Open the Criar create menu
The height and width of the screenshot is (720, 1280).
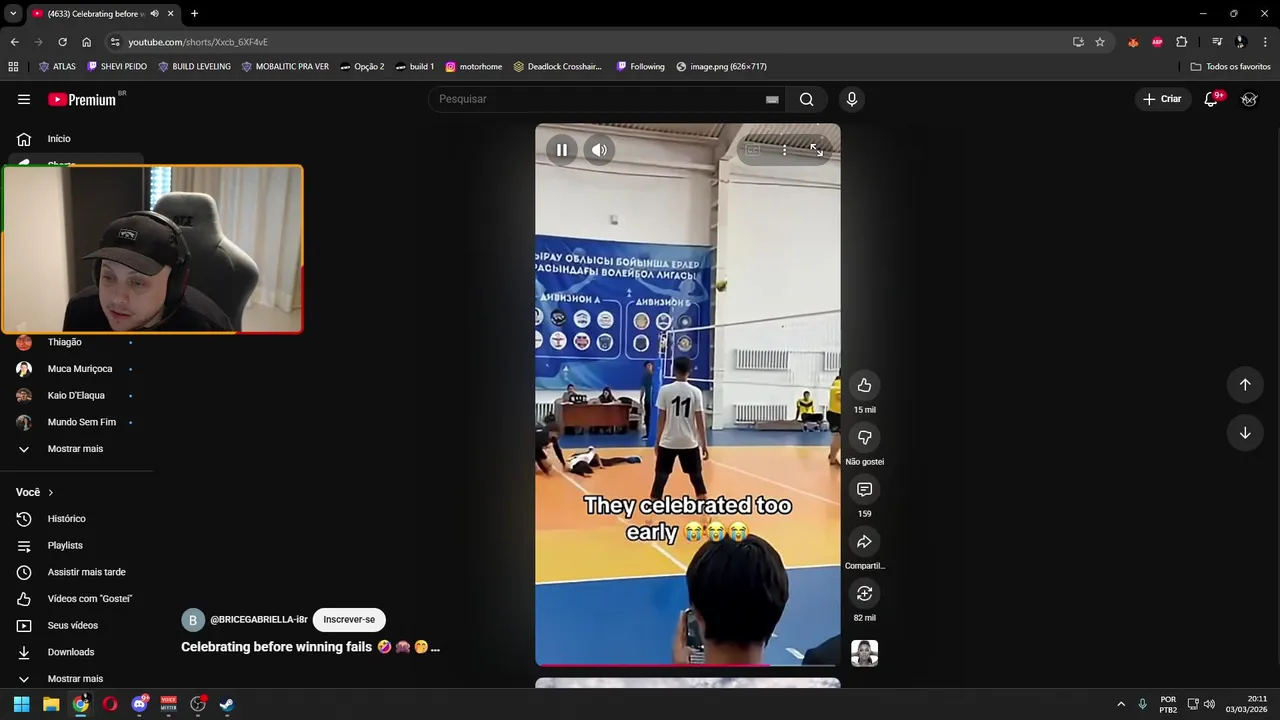click(x=1162, y=99)
